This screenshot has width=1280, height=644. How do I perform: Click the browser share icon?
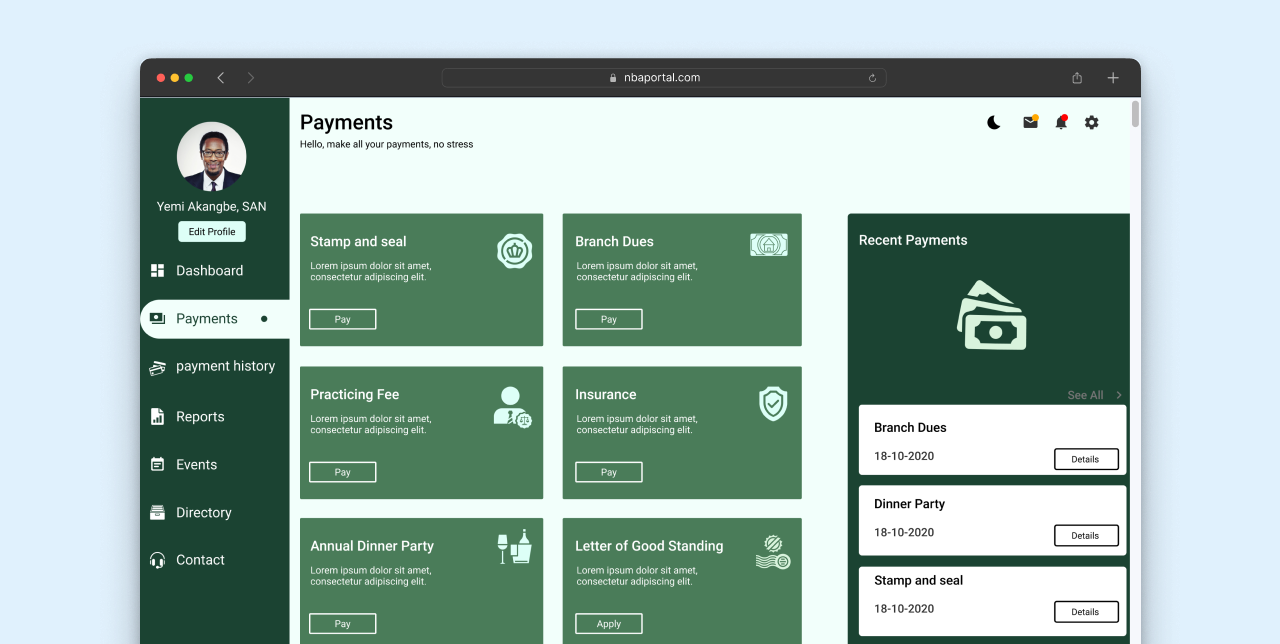point(1077,78)
